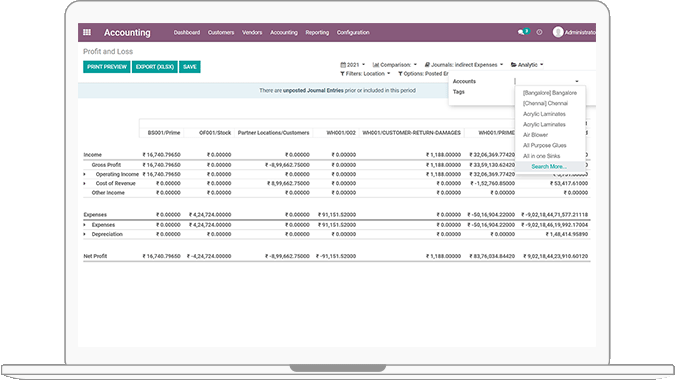Click the Partner Locations/Customers column header
This screenshot has width=675, height=380.
coord(273,133)
